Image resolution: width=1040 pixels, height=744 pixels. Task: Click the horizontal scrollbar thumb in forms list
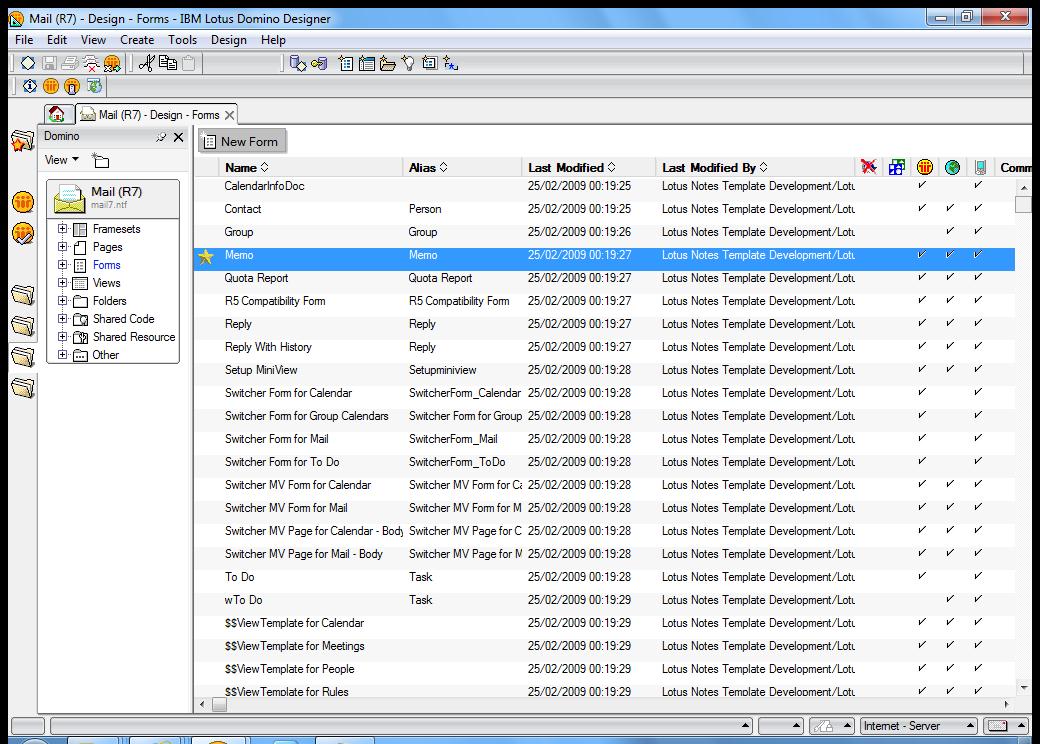220,705
